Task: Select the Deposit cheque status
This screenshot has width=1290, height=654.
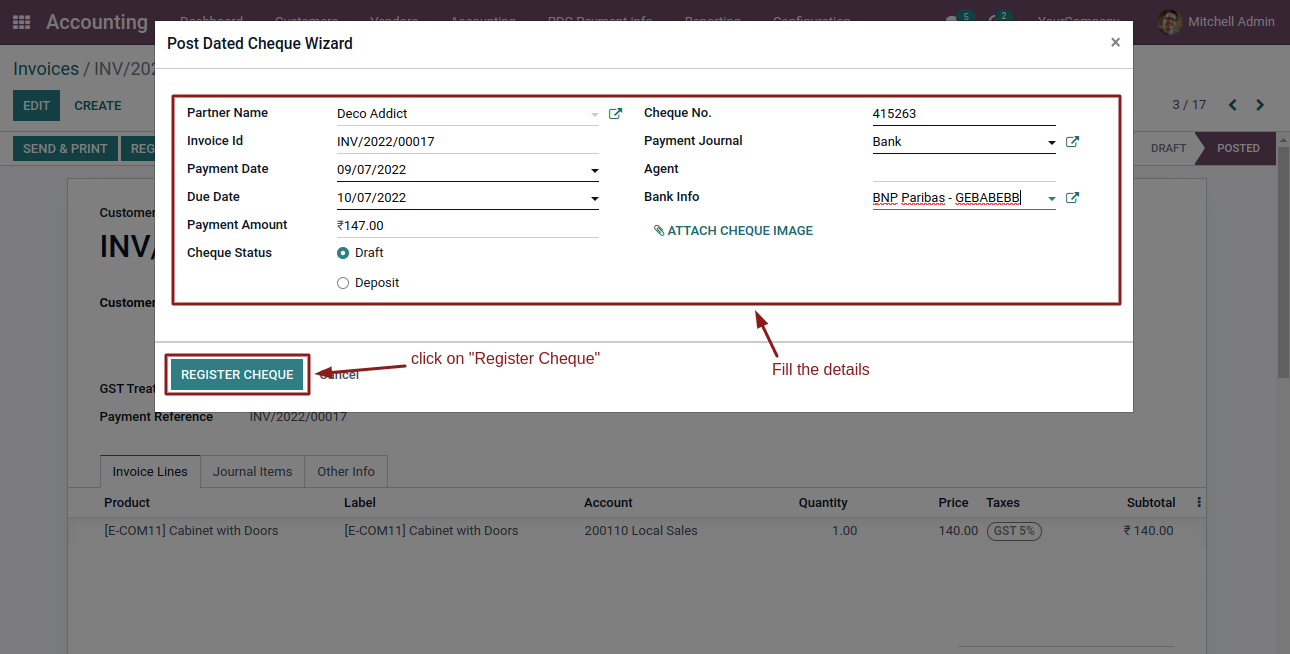Action: click(343, 283)
